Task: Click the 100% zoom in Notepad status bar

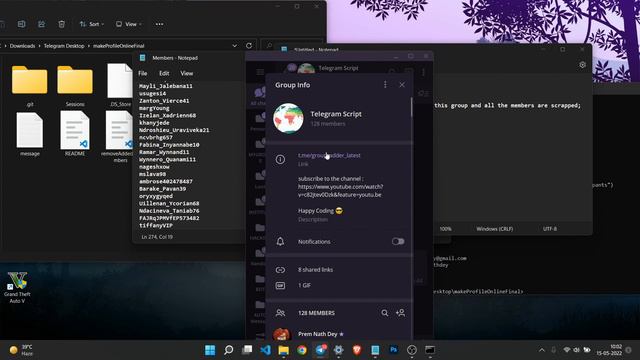Action: [x=445, y=229]
